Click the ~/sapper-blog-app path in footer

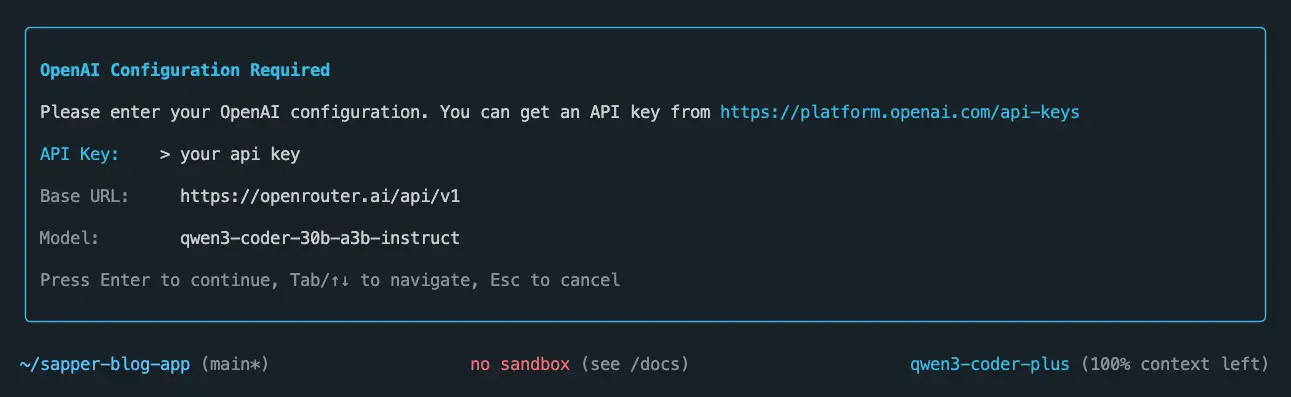coord(105,364)
